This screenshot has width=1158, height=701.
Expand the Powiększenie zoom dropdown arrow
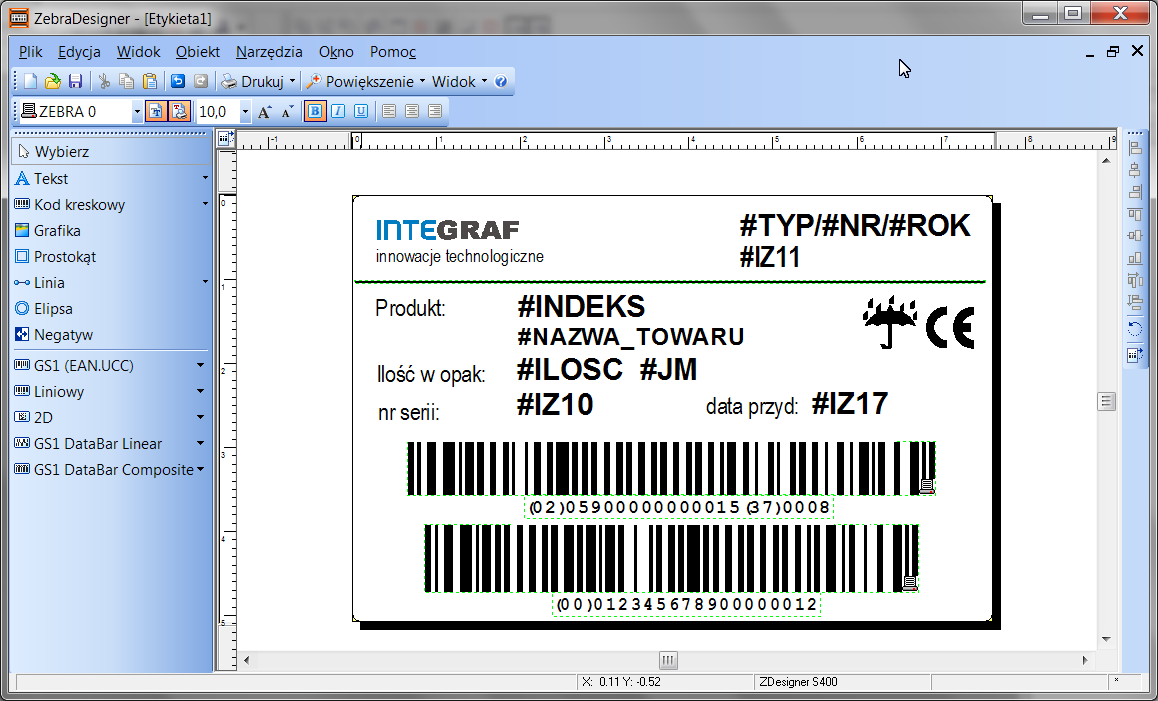(422, 81)
